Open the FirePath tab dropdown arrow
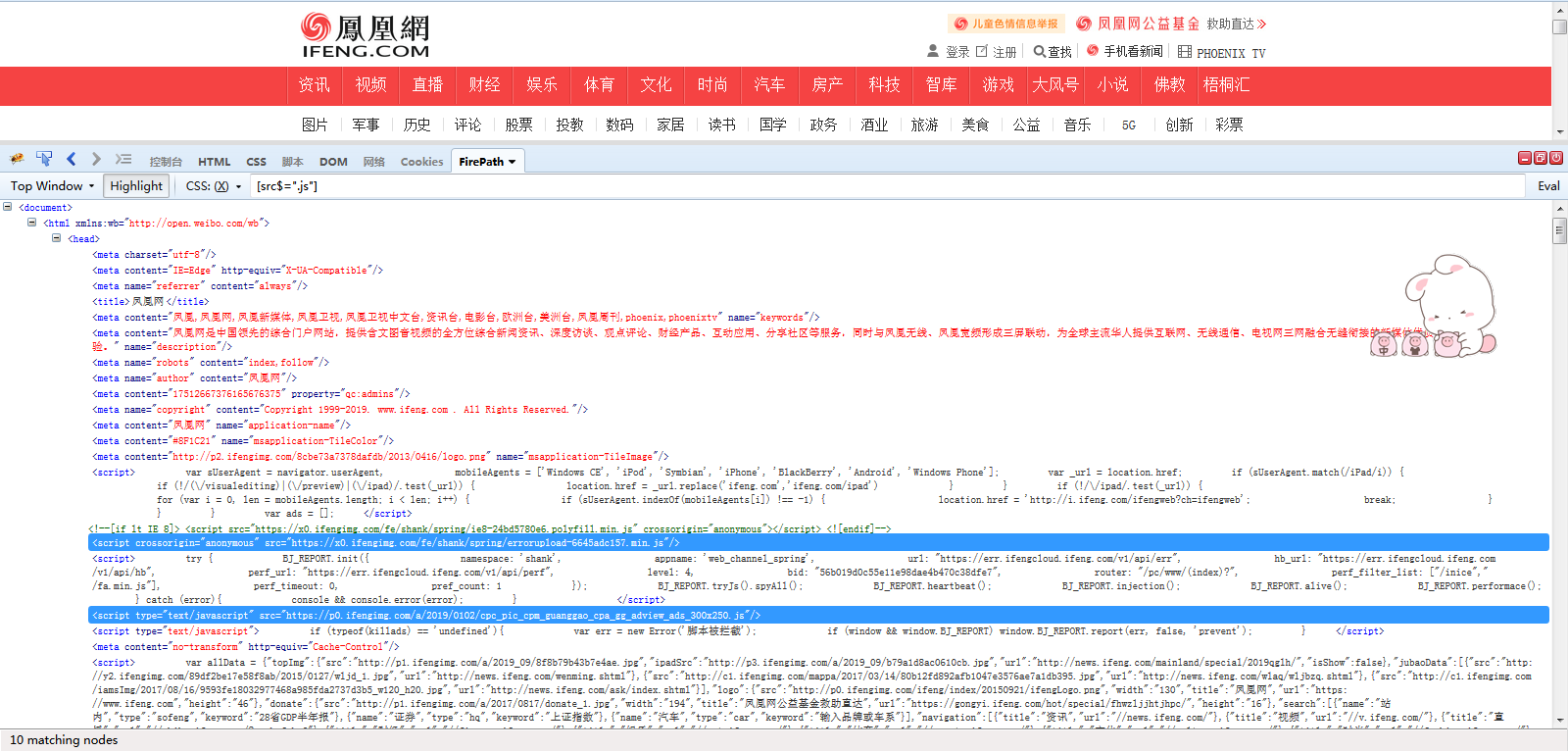 512,162
